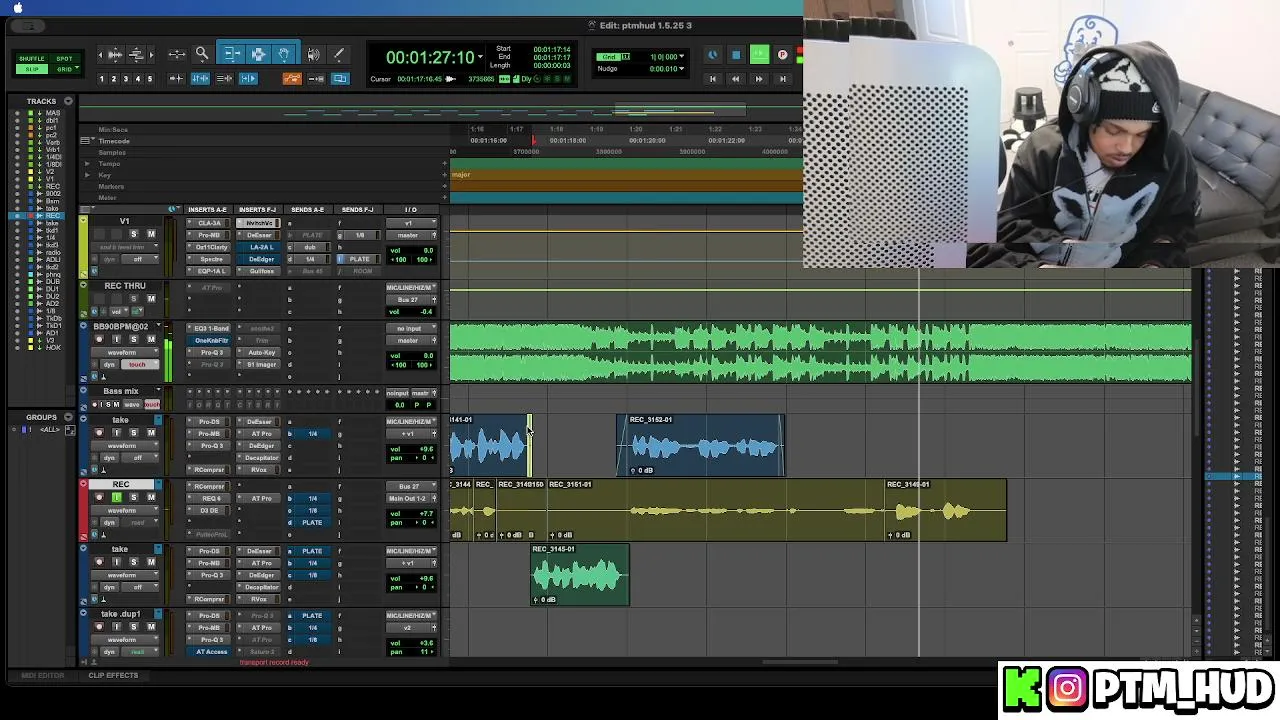The height and width of the screenshot is (720, 1280).
Task: Enable Slip edit mode
Action: [x=31, y=69]
